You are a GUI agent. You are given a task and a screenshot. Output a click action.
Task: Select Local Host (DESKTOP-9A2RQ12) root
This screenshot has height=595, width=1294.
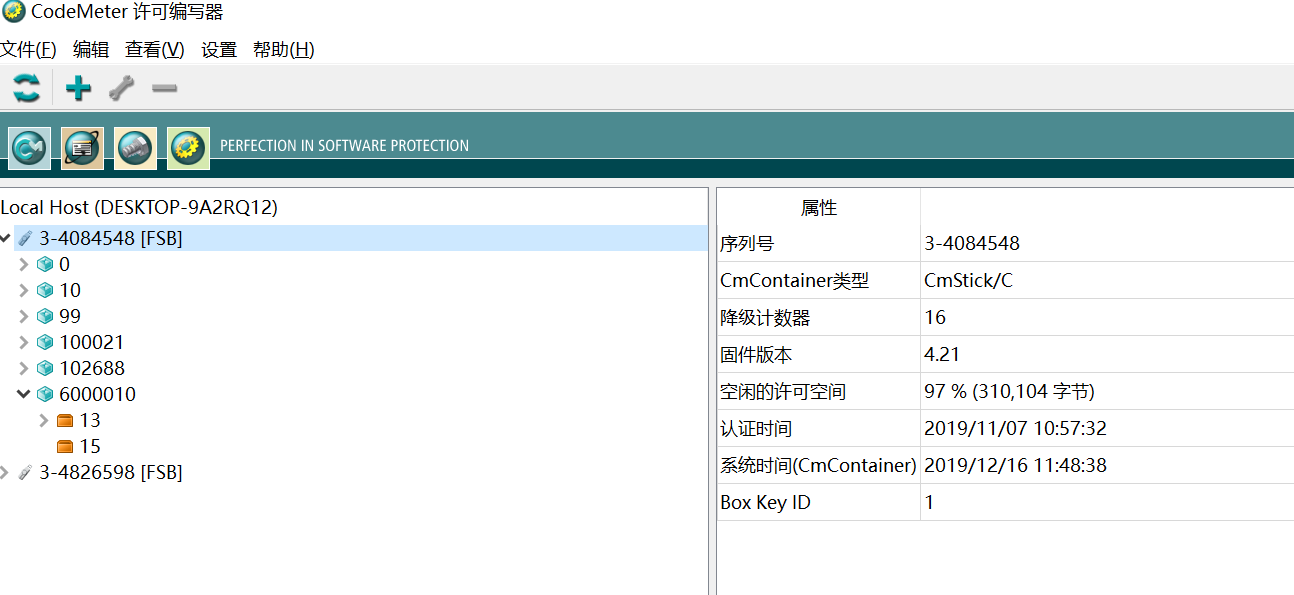139,208
